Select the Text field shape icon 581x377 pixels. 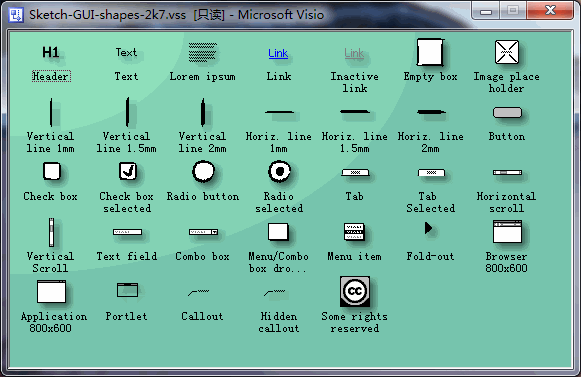pos(127,232)
